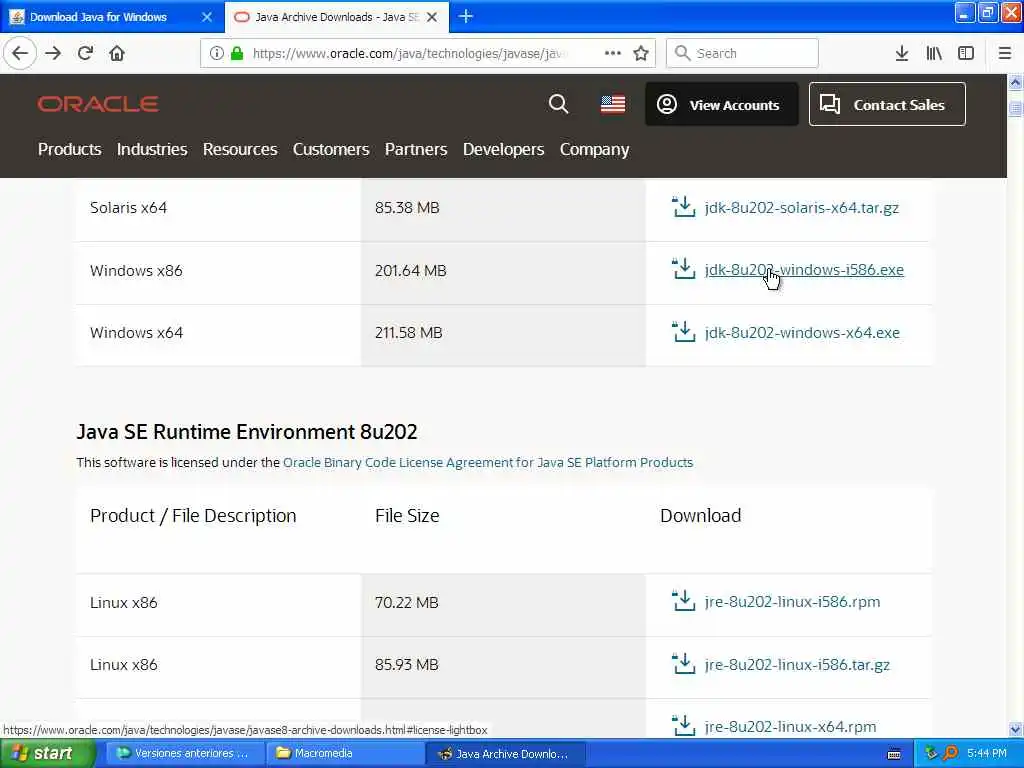Click the taskbar clock 5:44 PM
Viewport: 1024px width, 768px height.
[x=987, y=754]
